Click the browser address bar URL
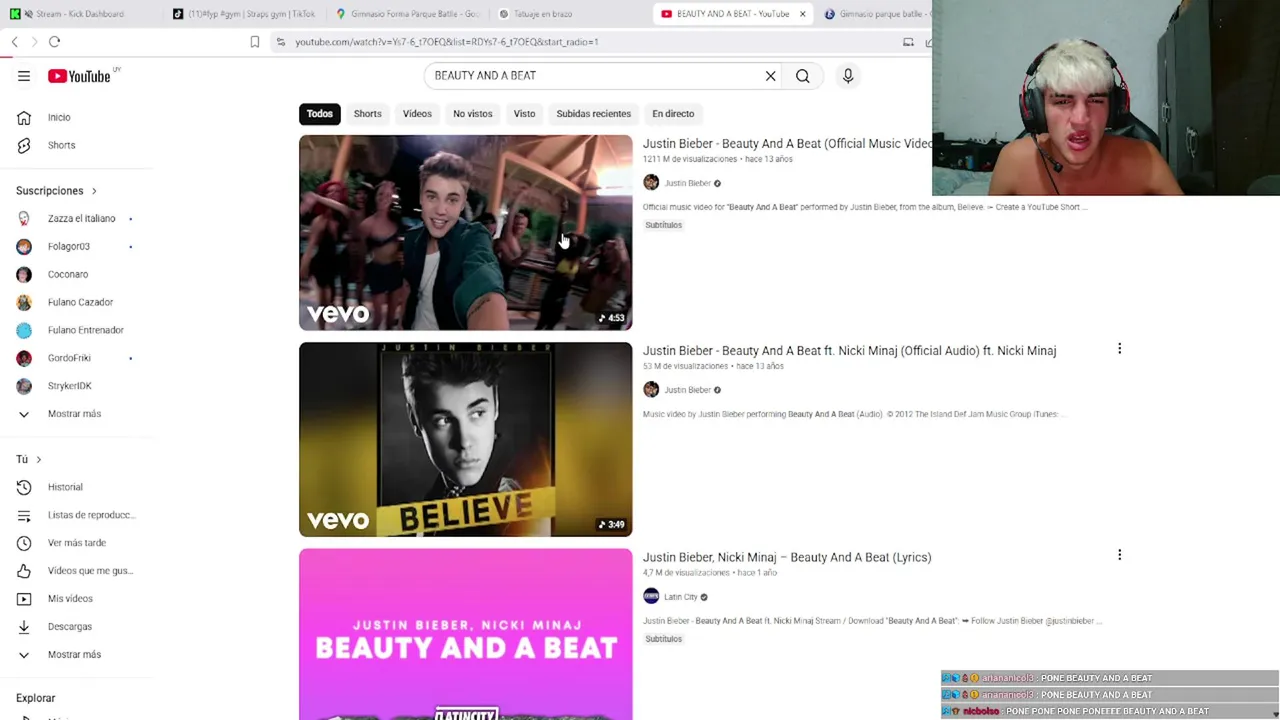This screenshot has height=720, width=1280. (x=446, y=42)
